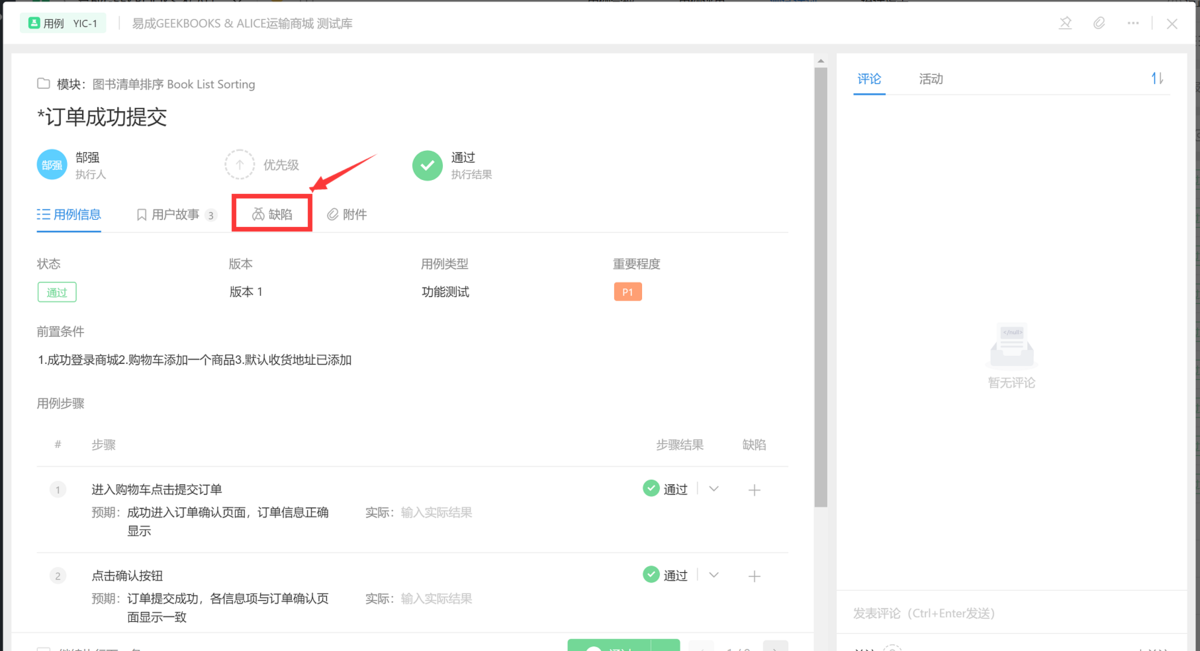
Task: Expand the step 2 result dropdown chevron
Action: 714,575
